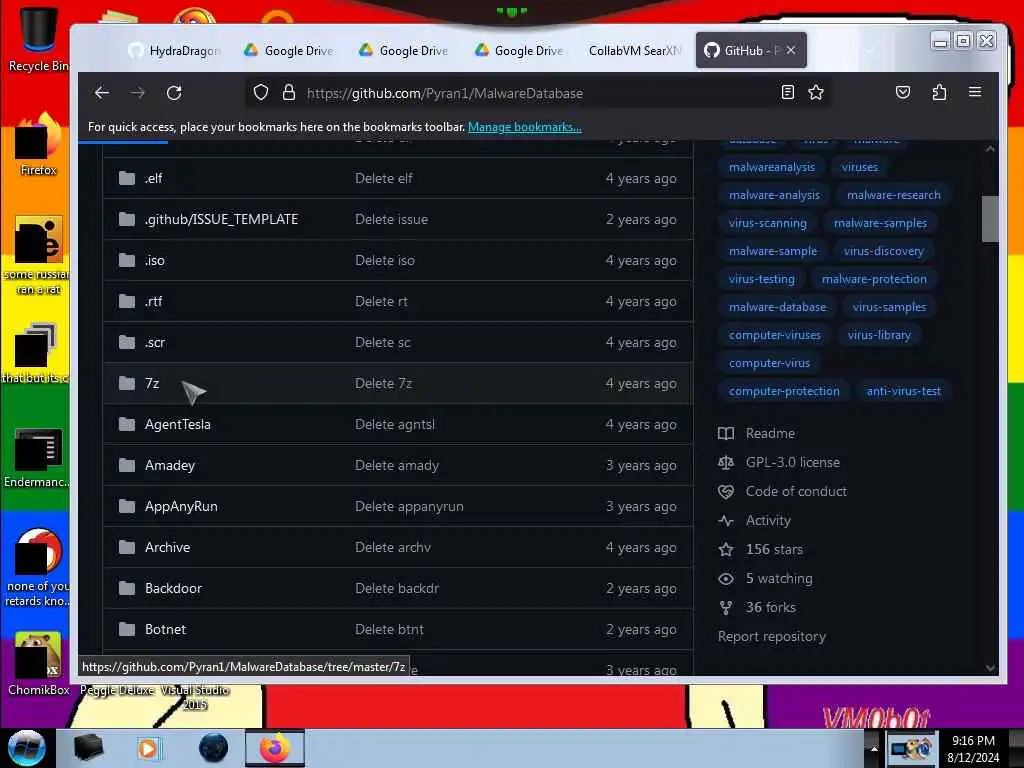Select the anti-virus-test topic tag
The height and width of the screenshot is (768, 1024).
pos(903,392)
